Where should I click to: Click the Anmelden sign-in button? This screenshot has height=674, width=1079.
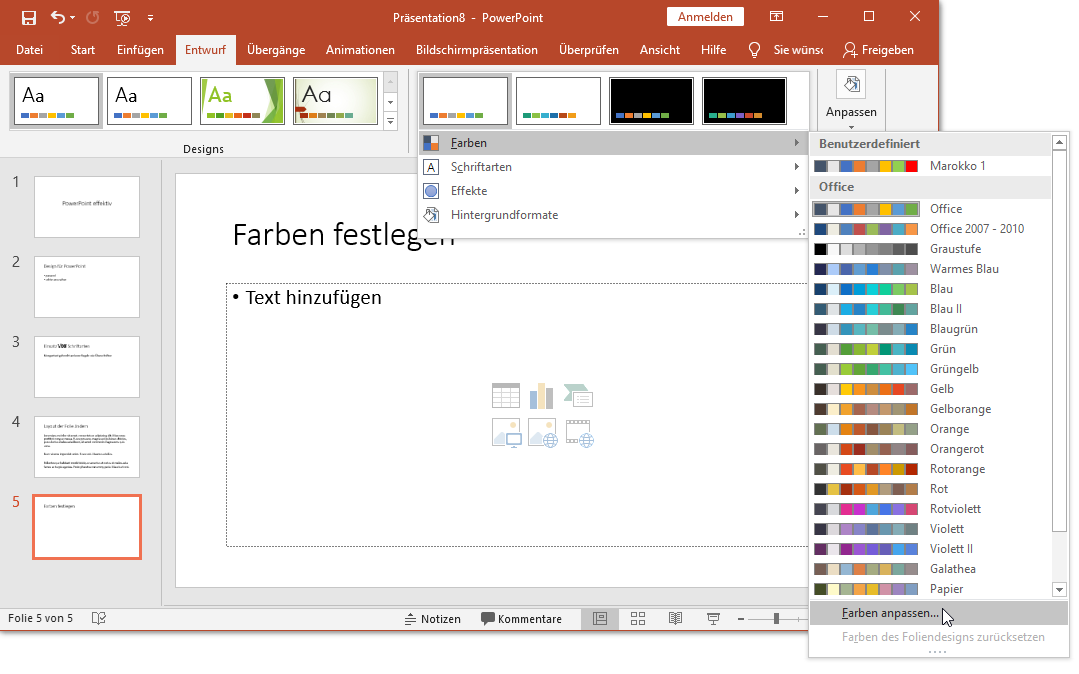click(x=705, y=17)
